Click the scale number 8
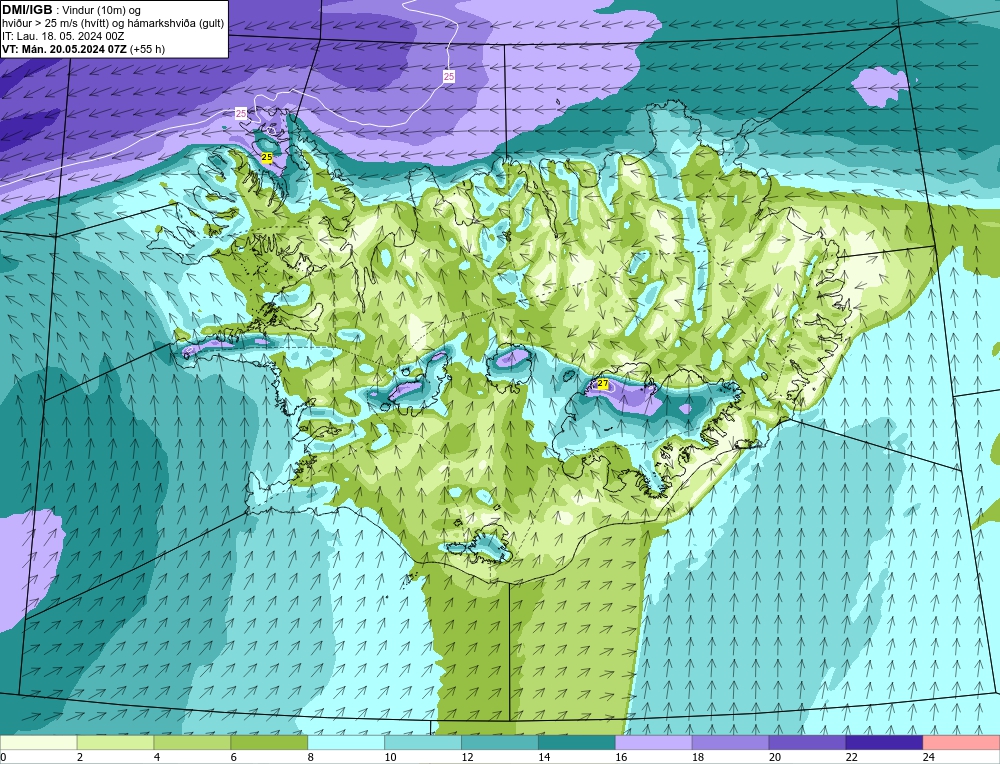Screen dimensions: 1000x764 tap(311, 757)
